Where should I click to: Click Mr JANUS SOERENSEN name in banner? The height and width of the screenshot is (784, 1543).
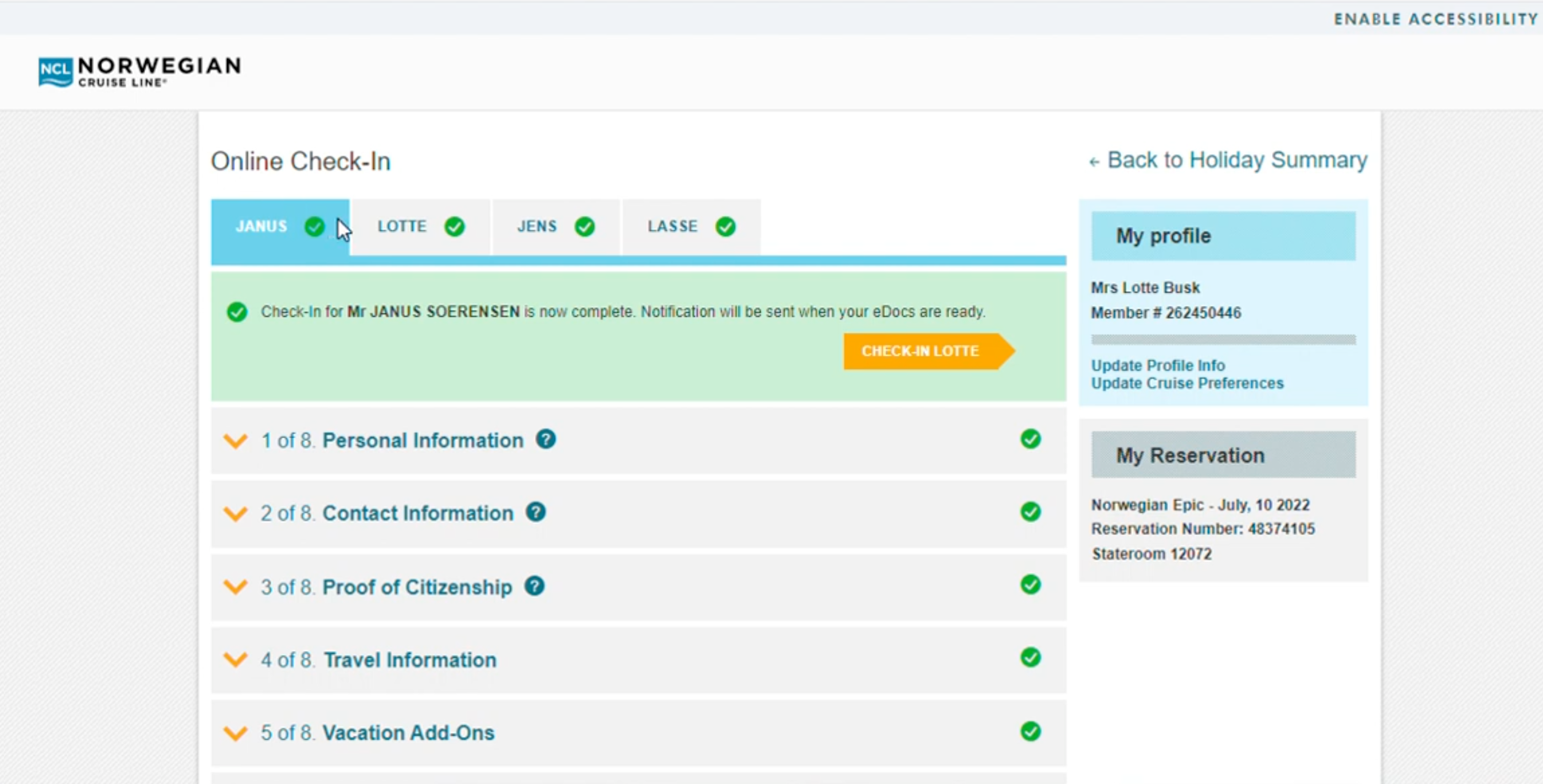coord(434,312)
